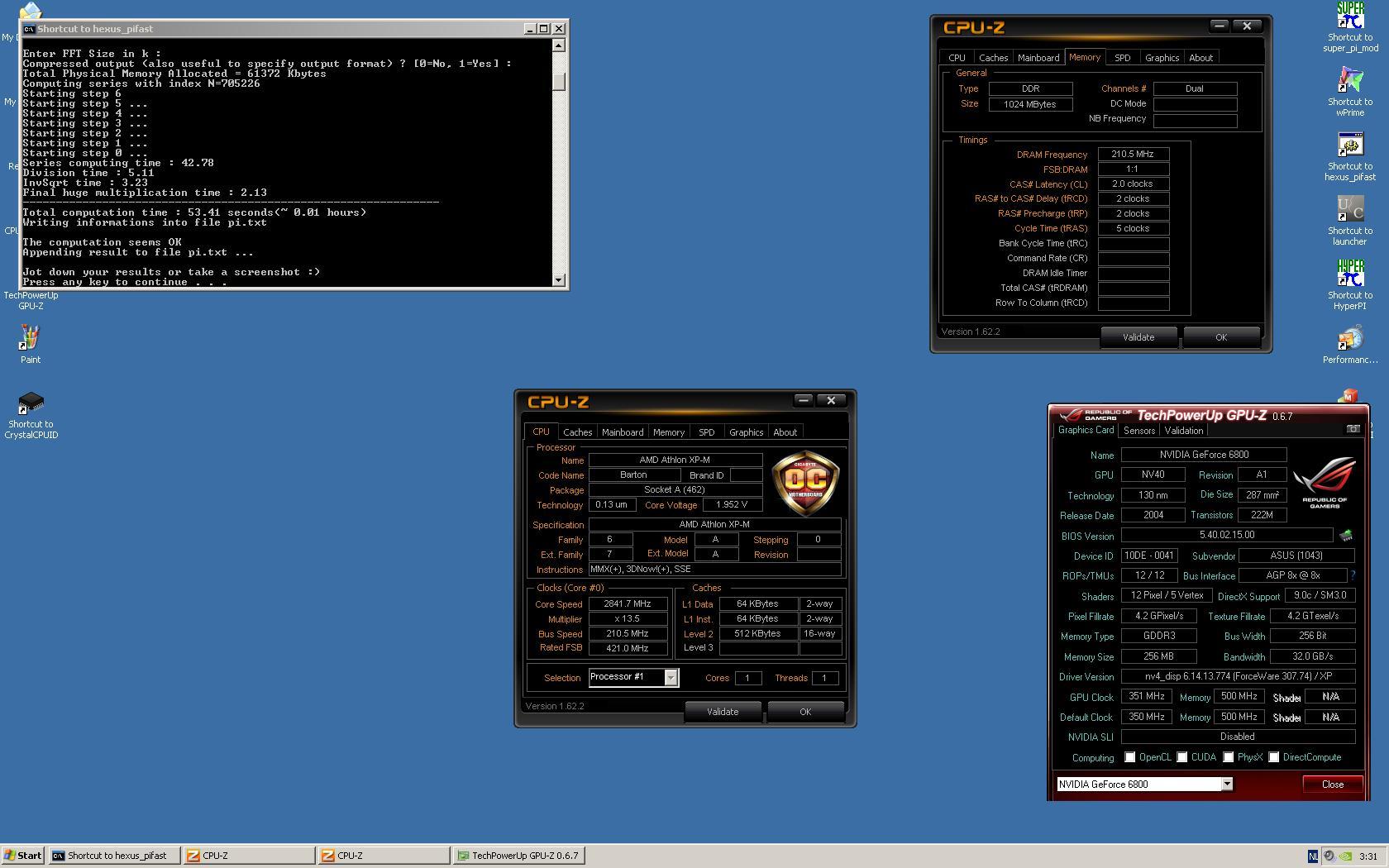Switch to Caches tab in CPU-Z CPU window

[x=577, y=432]
